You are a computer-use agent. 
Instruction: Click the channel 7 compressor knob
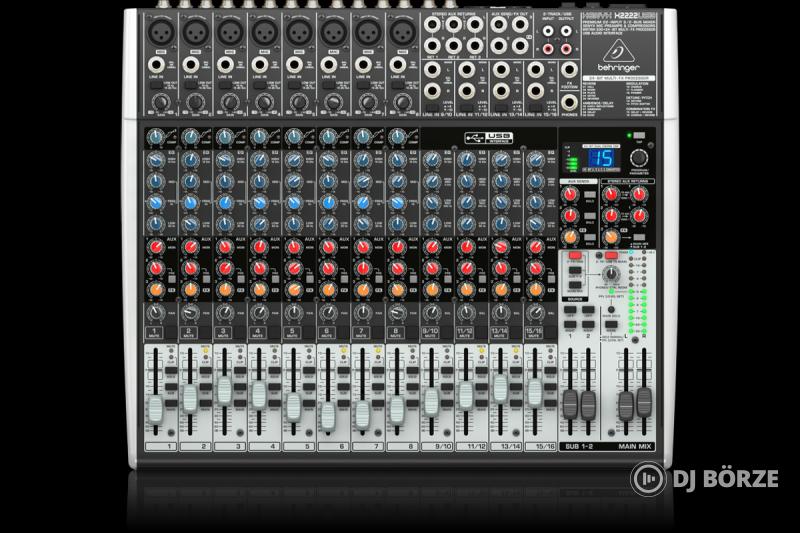[362, 136]
